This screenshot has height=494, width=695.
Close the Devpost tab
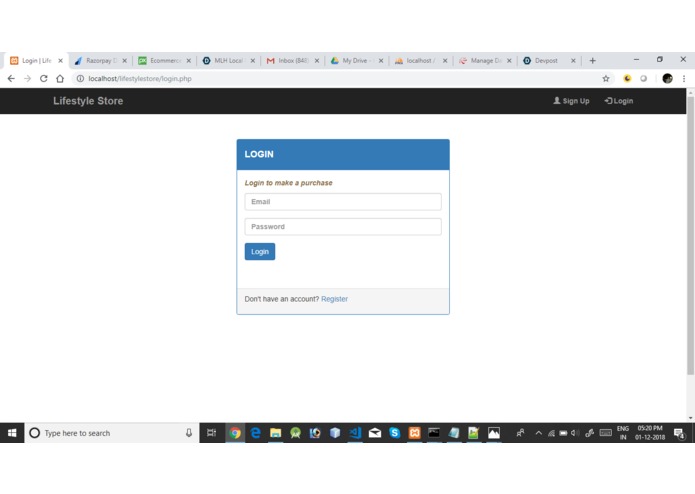coord(573,61)
